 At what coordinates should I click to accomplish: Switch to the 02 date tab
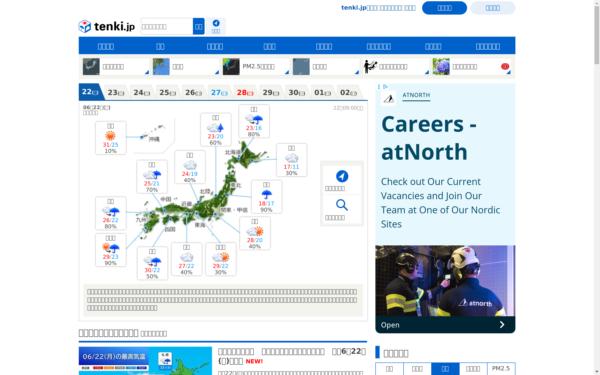(x=348, y=93)
